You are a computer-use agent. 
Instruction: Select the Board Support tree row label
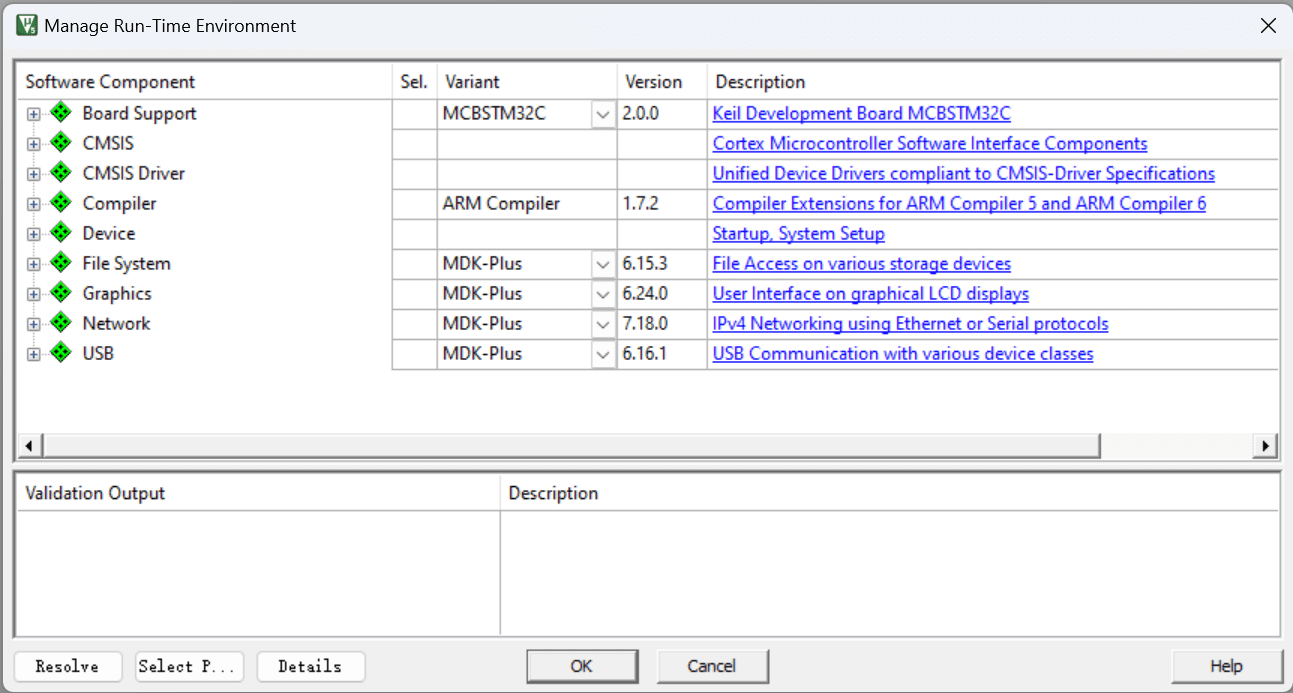[x=139, y=114]
